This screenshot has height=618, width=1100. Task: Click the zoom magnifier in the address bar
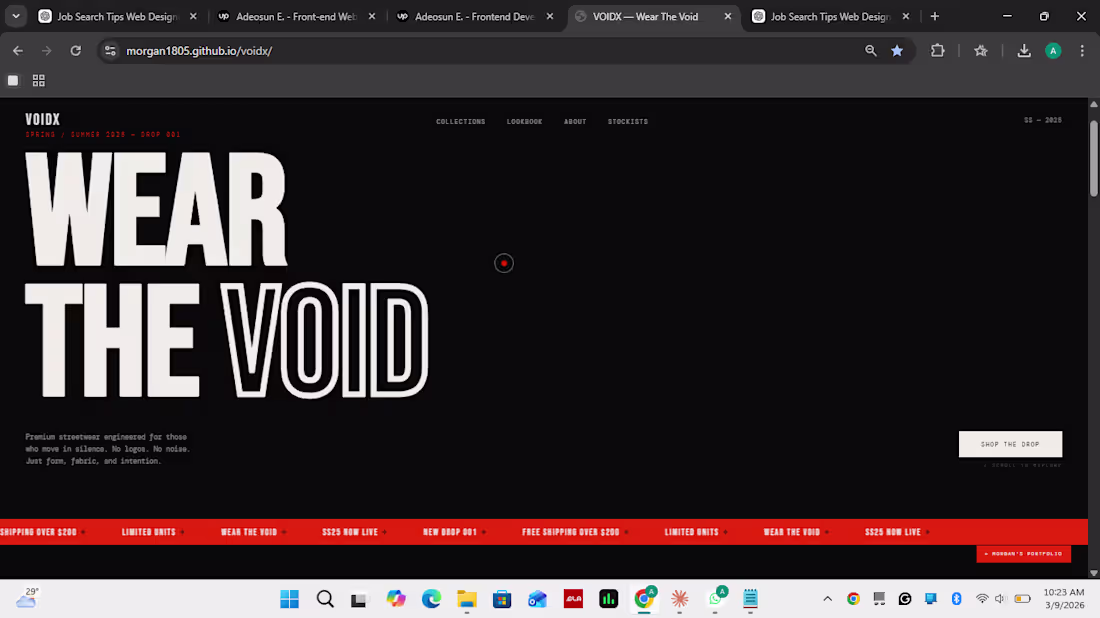871,50
